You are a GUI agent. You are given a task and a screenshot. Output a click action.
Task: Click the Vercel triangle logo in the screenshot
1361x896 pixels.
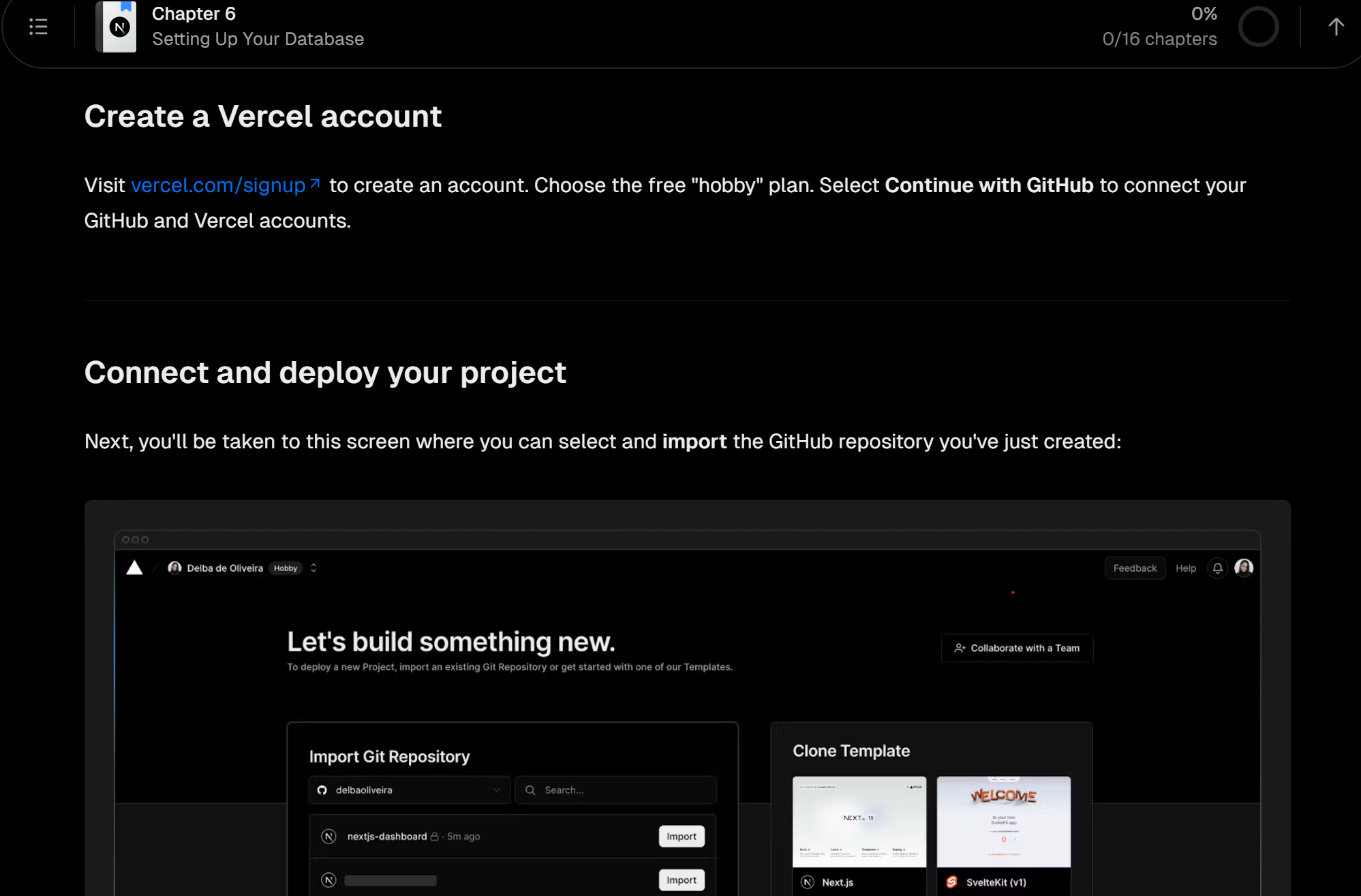(x=134, y=568)
